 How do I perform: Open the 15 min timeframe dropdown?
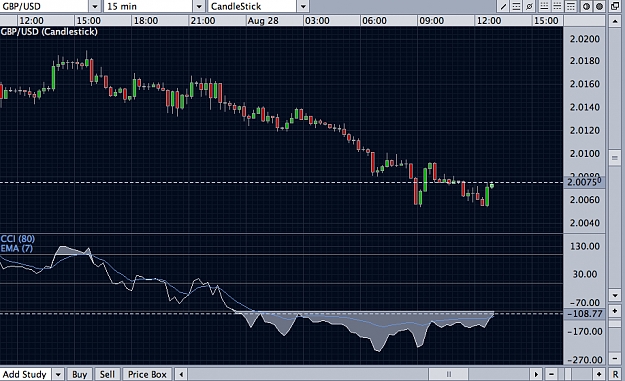click(x=199, y=6)
